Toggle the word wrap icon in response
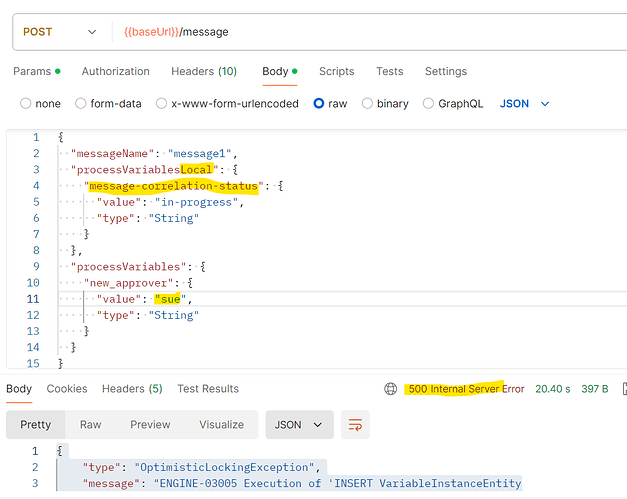Screen dimensions: 627x499 [x=355, y=425]
